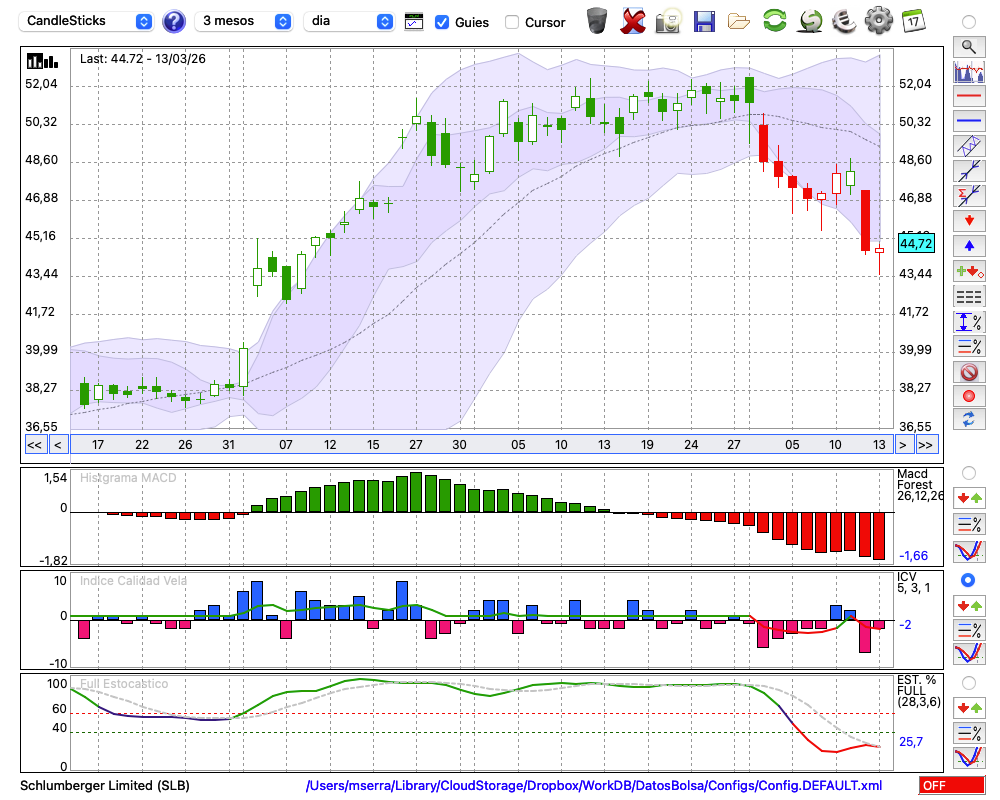This screenshot has height=800, width=1000.
Task: Jump to start with << button
Action: coord(34,445)
